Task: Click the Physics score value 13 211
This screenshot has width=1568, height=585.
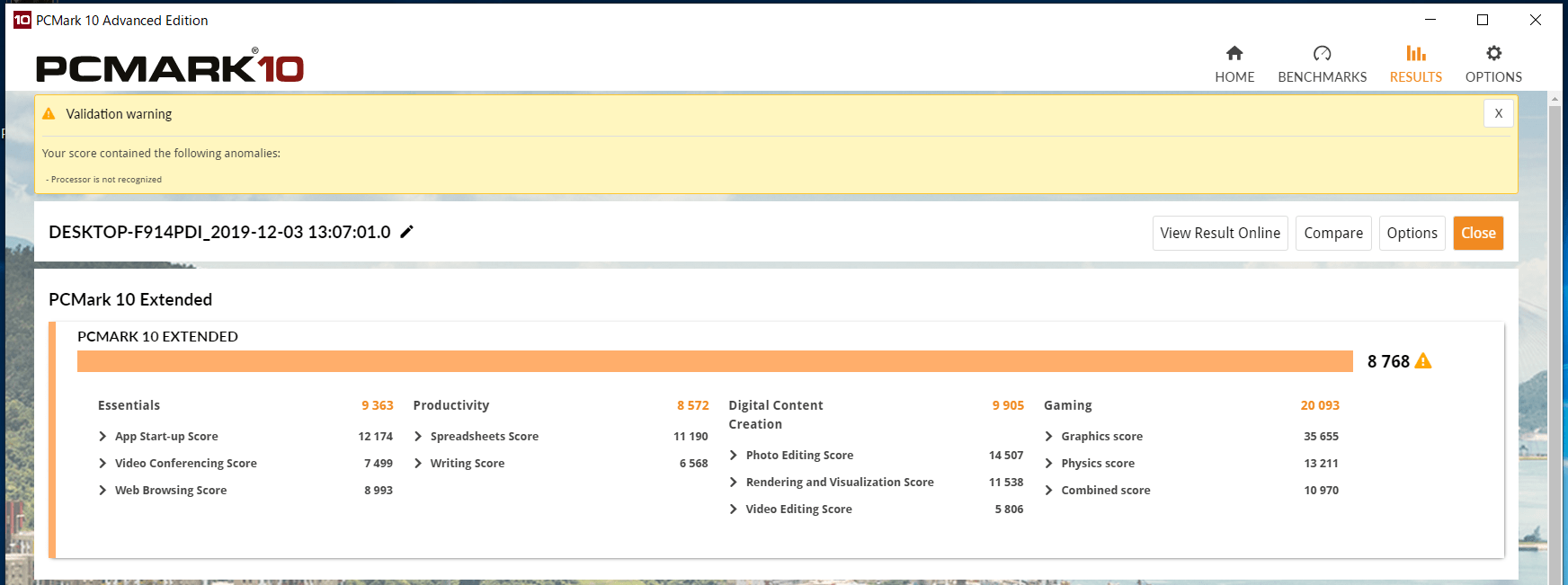Action: (1322, 464)
